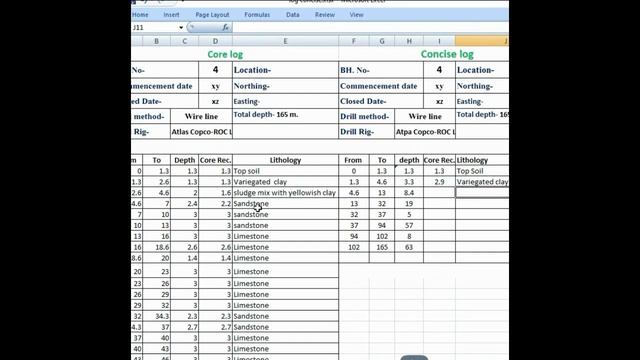The height and width of the screenshot is (360, 640).
Task: Switch to Page Layout tab
Action: [212, 15]
